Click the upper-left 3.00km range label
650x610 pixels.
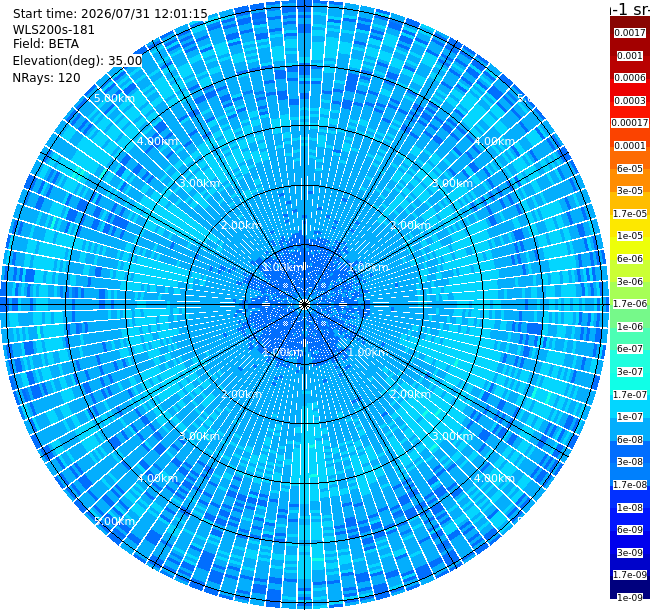point(199,183)
